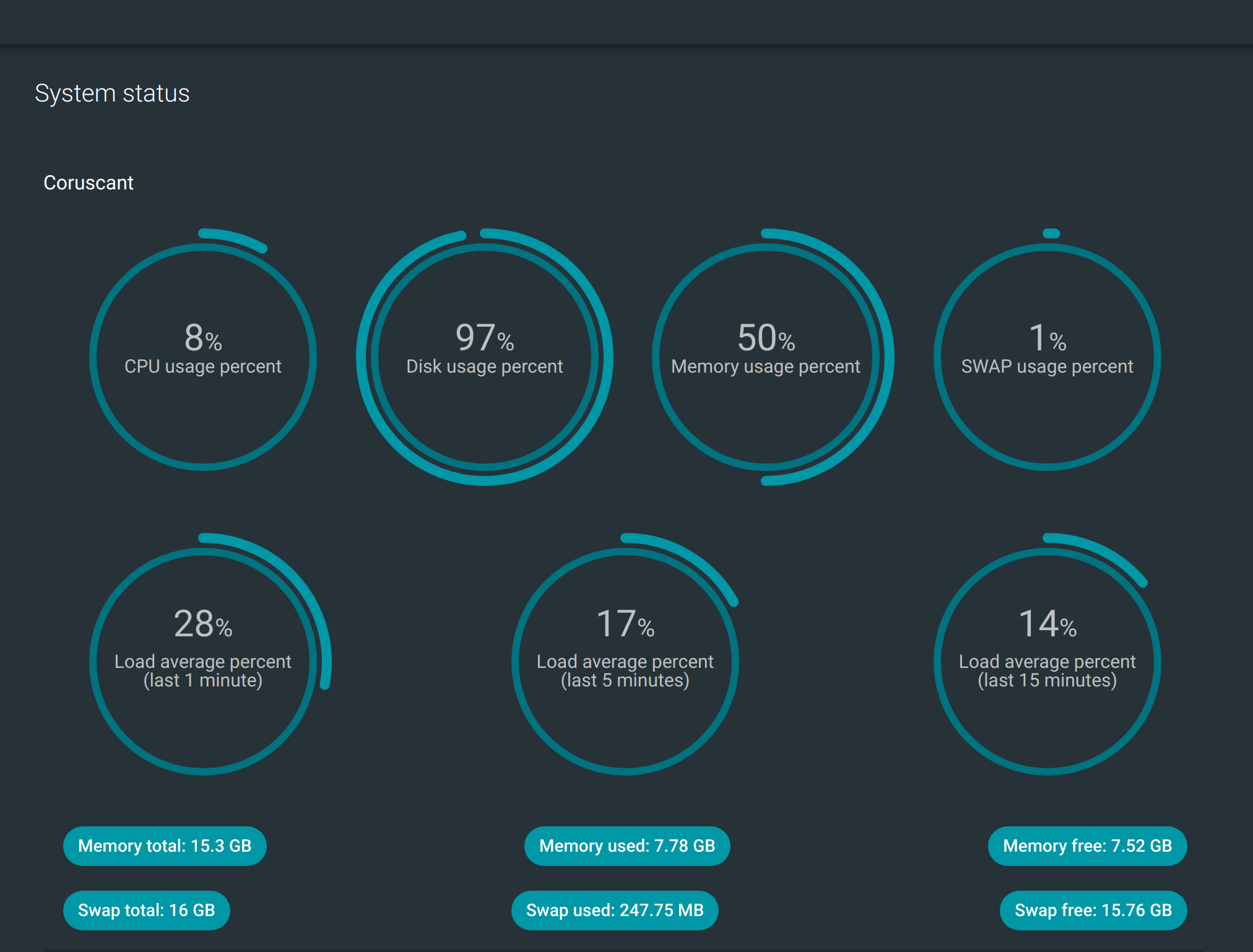Select the Memory used 7.78 GB badge
The width and height of the screenshot is (1253, 952).
[x=626, y=846]
